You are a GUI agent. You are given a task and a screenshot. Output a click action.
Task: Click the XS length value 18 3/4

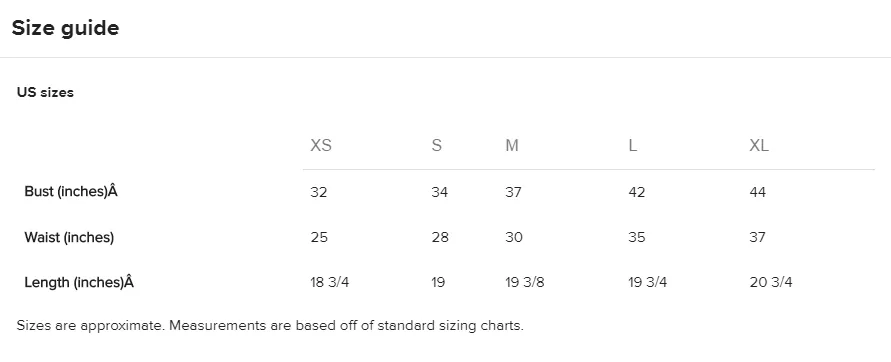click(x=330, y=282)
